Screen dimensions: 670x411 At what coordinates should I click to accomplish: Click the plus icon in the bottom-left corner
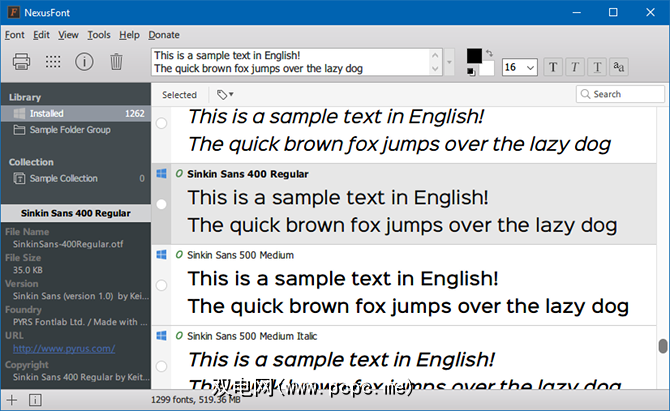(x=13, y=400)
